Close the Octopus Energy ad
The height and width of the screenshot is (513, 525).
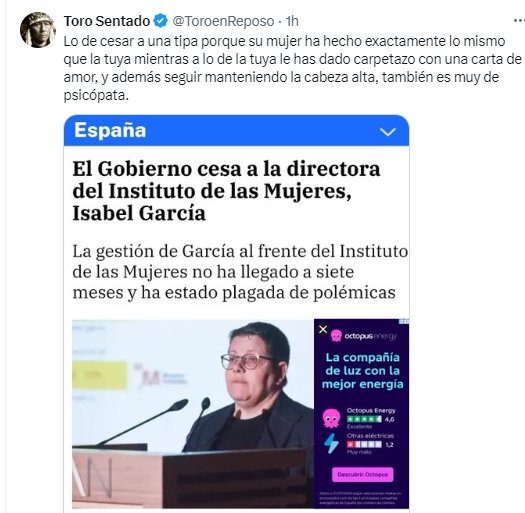click(323, 329)
